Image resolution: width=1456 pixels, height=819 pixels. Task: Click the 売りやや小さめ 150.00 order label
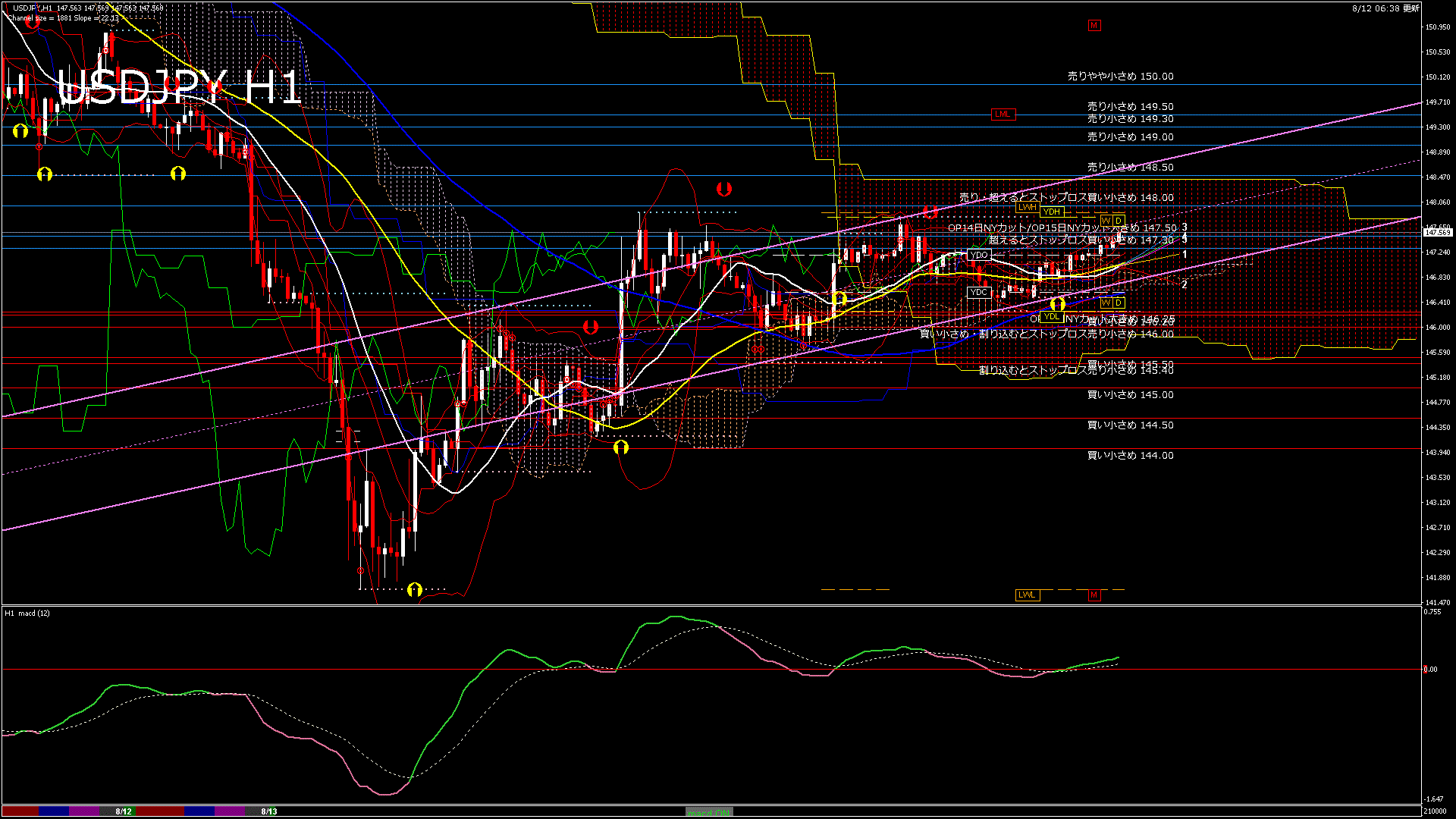1120,77
